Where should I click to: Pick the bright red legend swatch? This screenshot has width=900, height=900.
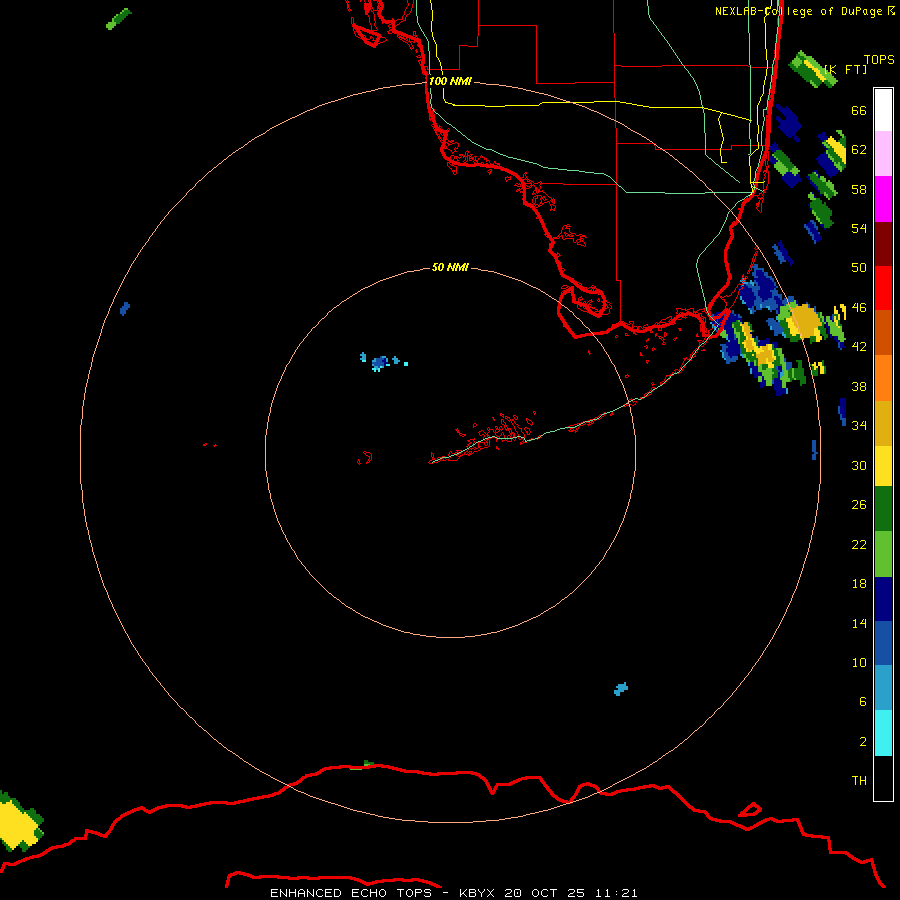point(883,288)
